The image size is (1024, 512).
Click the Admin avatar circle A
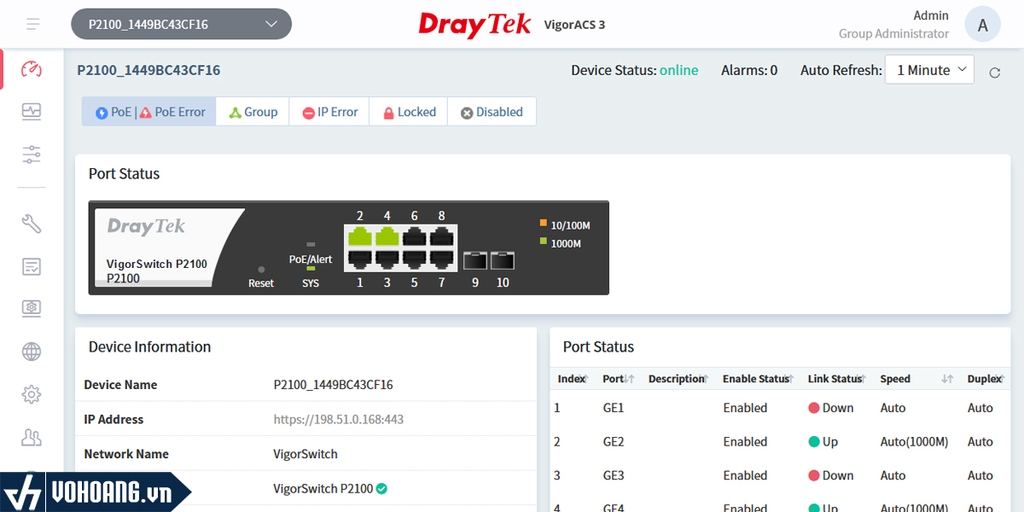pyautogui.click(x=982, y=25)
